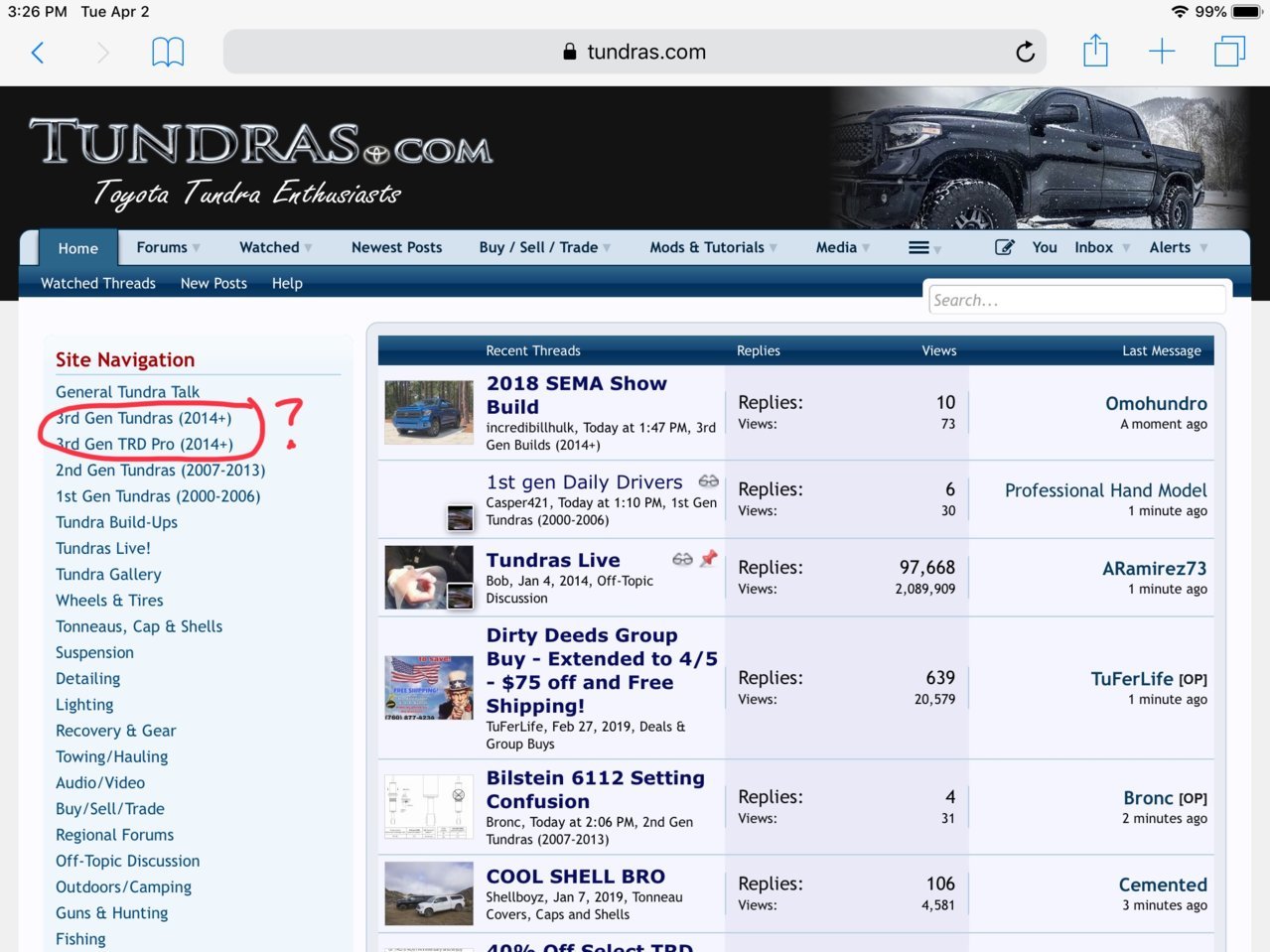
Task: Open Suspension sidebar link
Action: (x=94, y=652)
